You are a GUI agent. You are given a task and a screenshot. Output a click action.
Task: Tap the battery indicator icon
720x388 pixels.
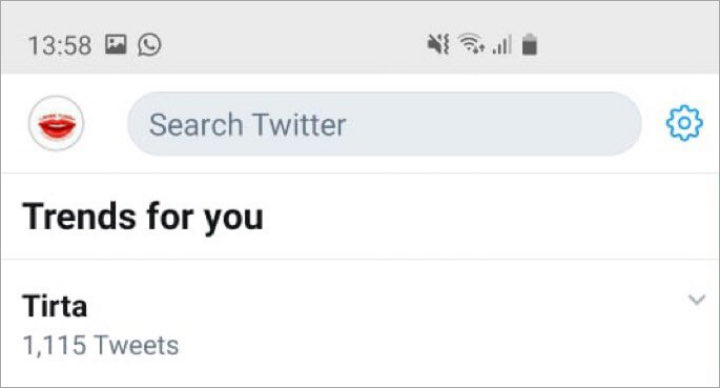point(529,45)
